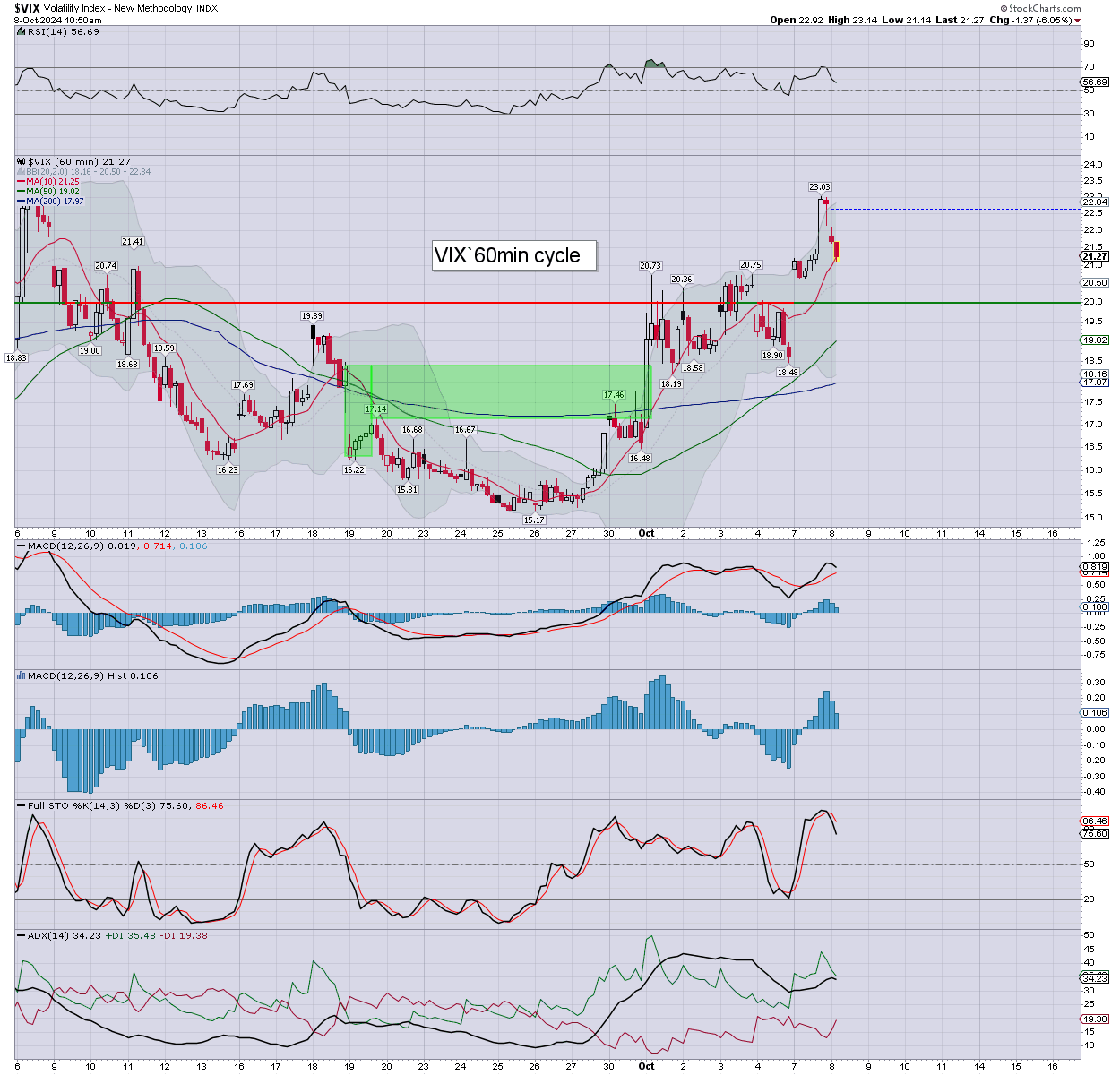Click the green shaded gap zone rectangle
Screen dimensions: 1120x1075
[511, 391]
